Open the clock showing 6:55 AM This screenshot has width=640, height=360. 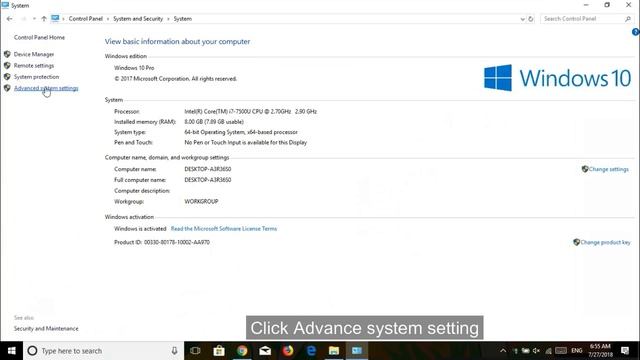[x=600, y=351]
